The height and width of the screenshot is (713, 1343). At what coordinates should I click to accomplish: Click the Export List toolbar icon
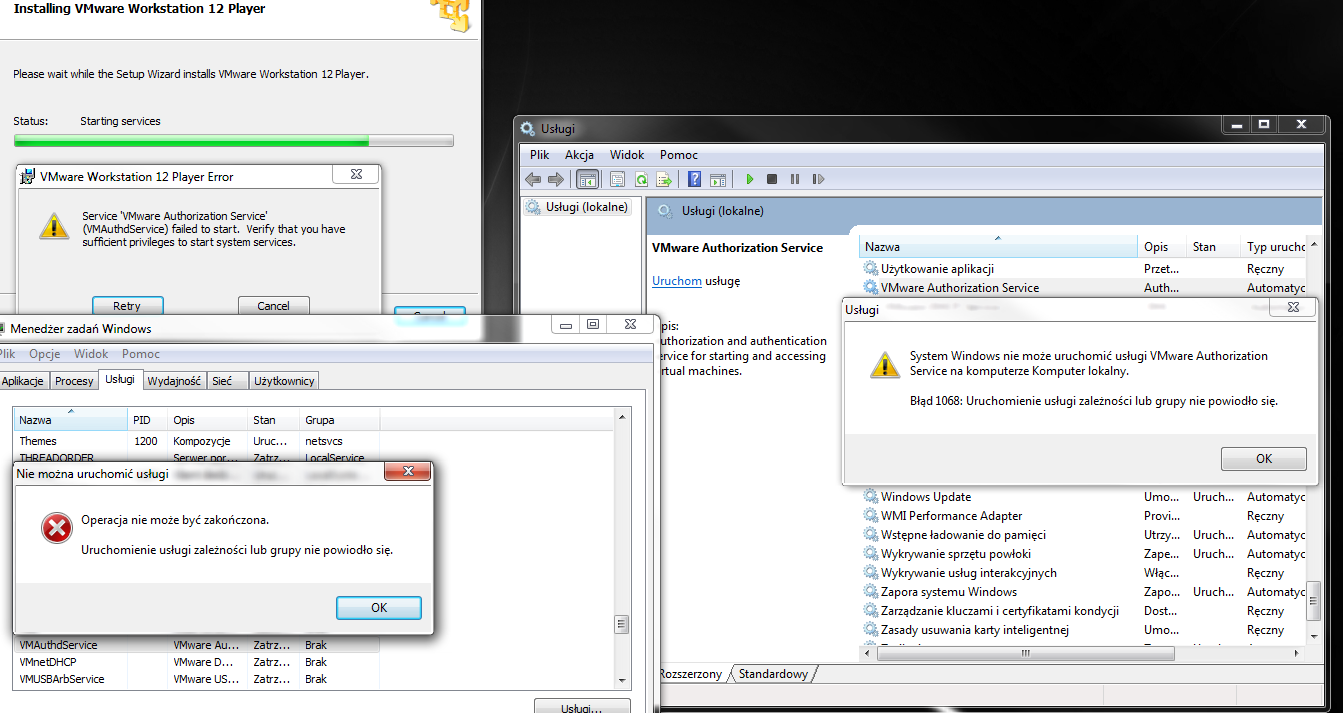(x=663, y=179)
